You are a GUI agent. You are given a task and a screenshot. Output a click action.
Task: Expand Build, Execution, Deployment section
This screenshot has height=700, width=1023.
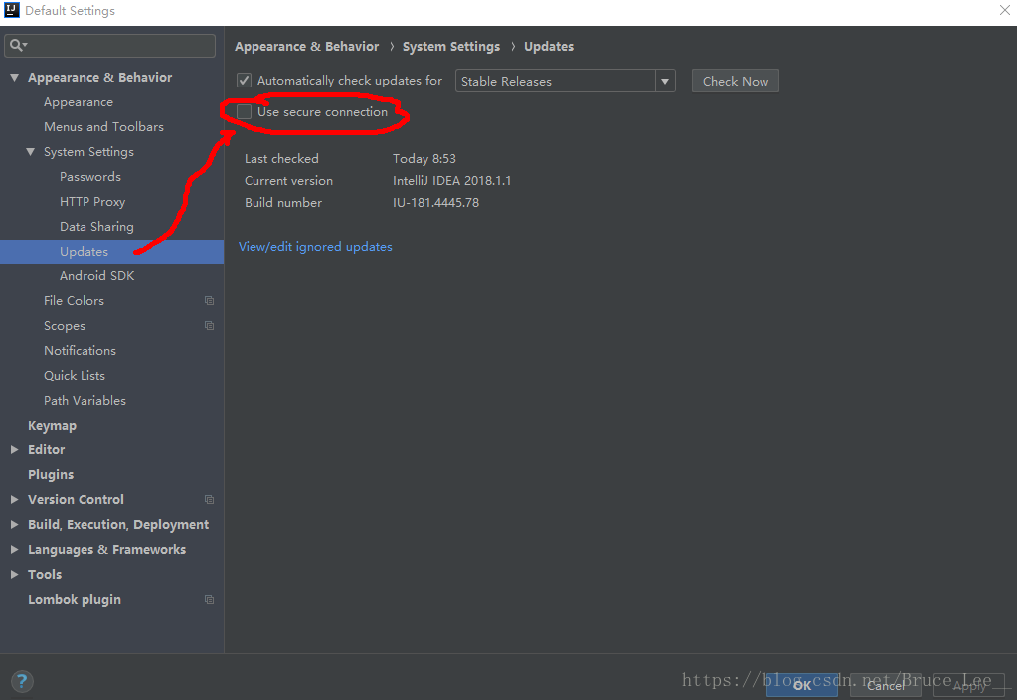click(14, 525)
